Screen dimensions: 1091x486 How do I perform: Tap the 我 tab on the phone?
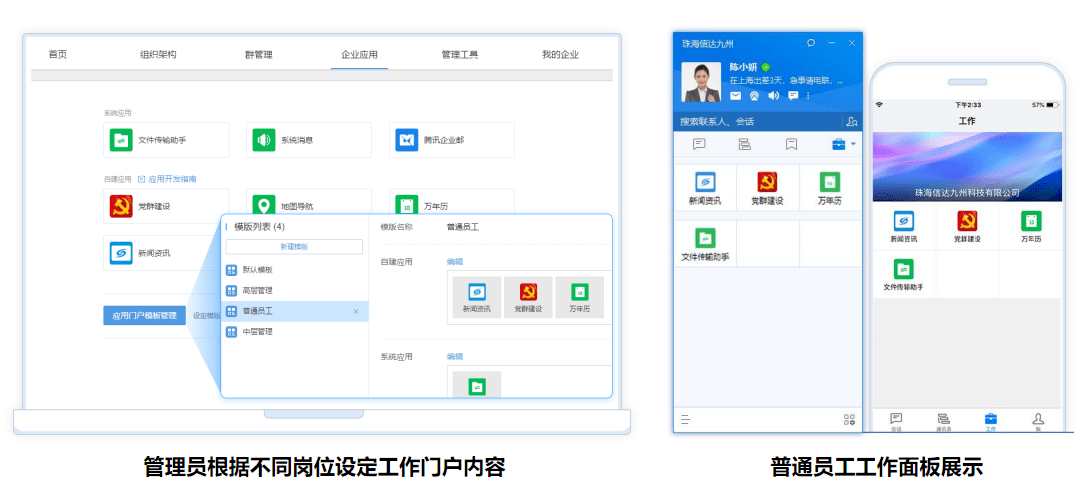tap(1038, 421)
